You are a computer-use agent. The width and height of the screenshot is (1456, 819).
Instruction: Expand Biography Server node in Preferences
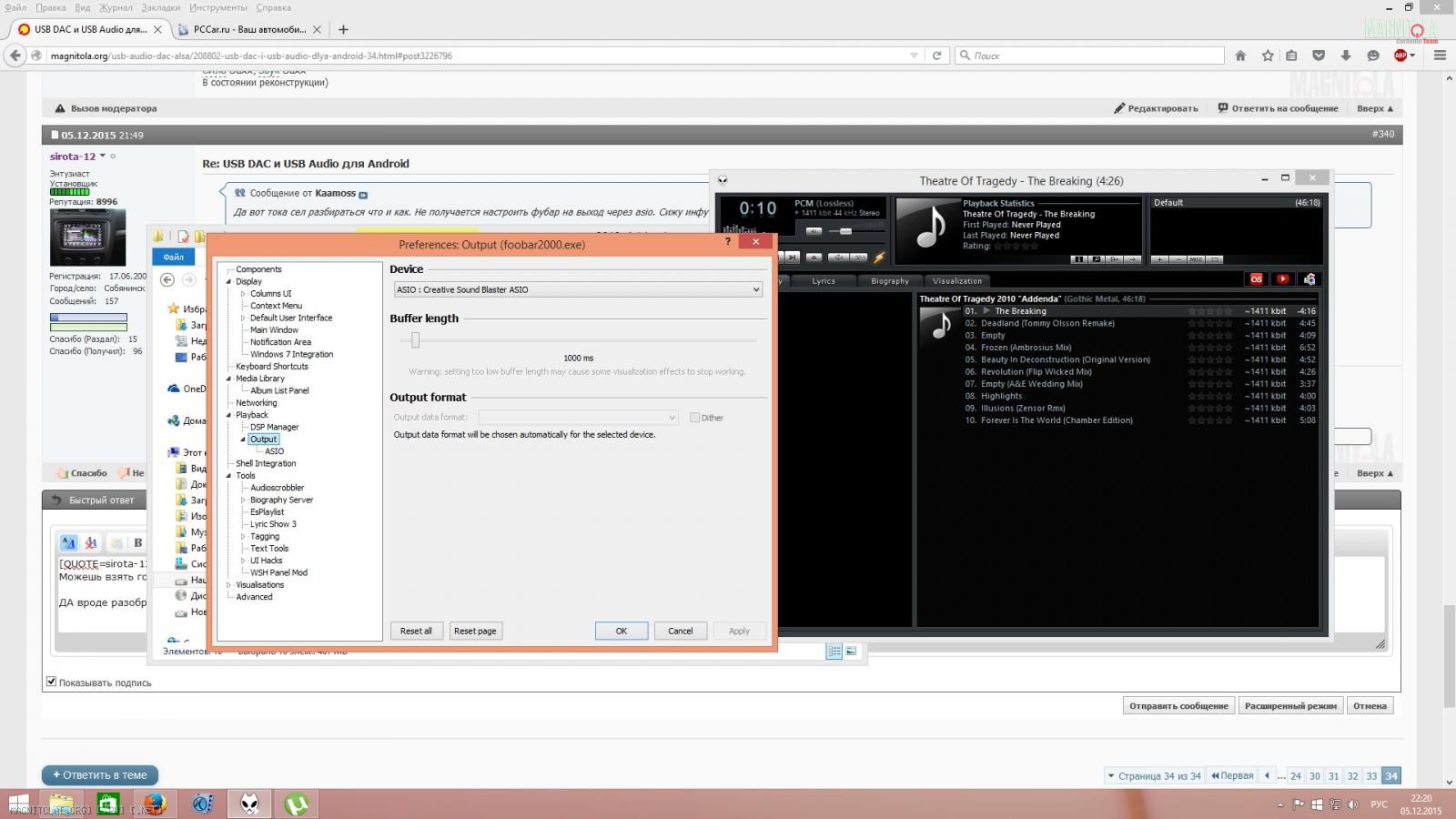(x=243, y=500)
